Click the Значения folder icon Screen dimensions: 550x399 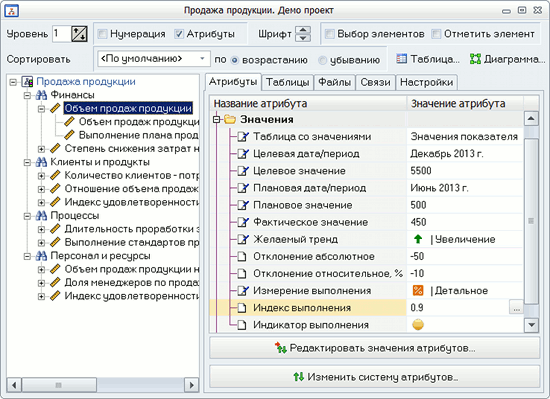(x=230, y=120)
